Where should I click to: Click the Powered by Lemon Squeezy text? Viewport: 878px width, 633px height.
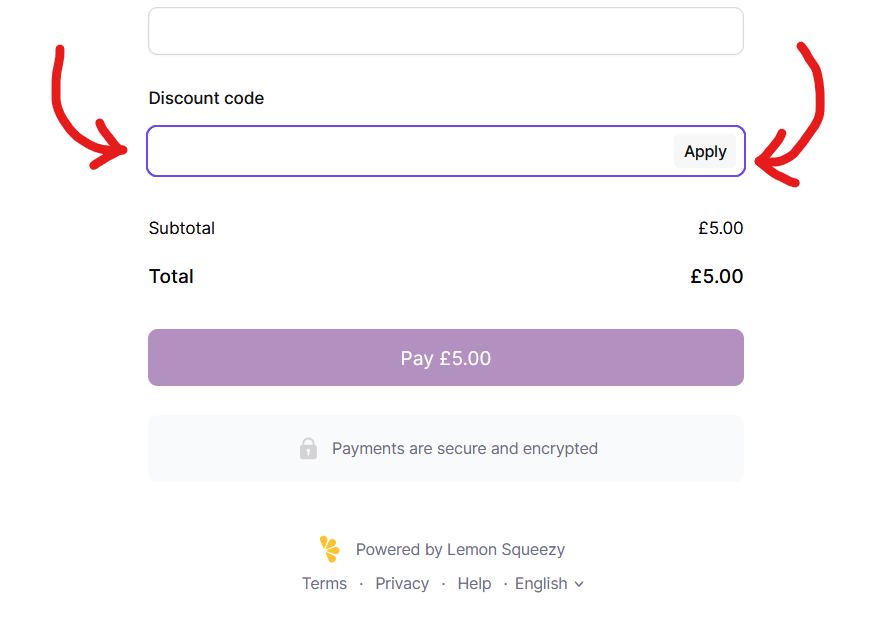coord(460,549)
